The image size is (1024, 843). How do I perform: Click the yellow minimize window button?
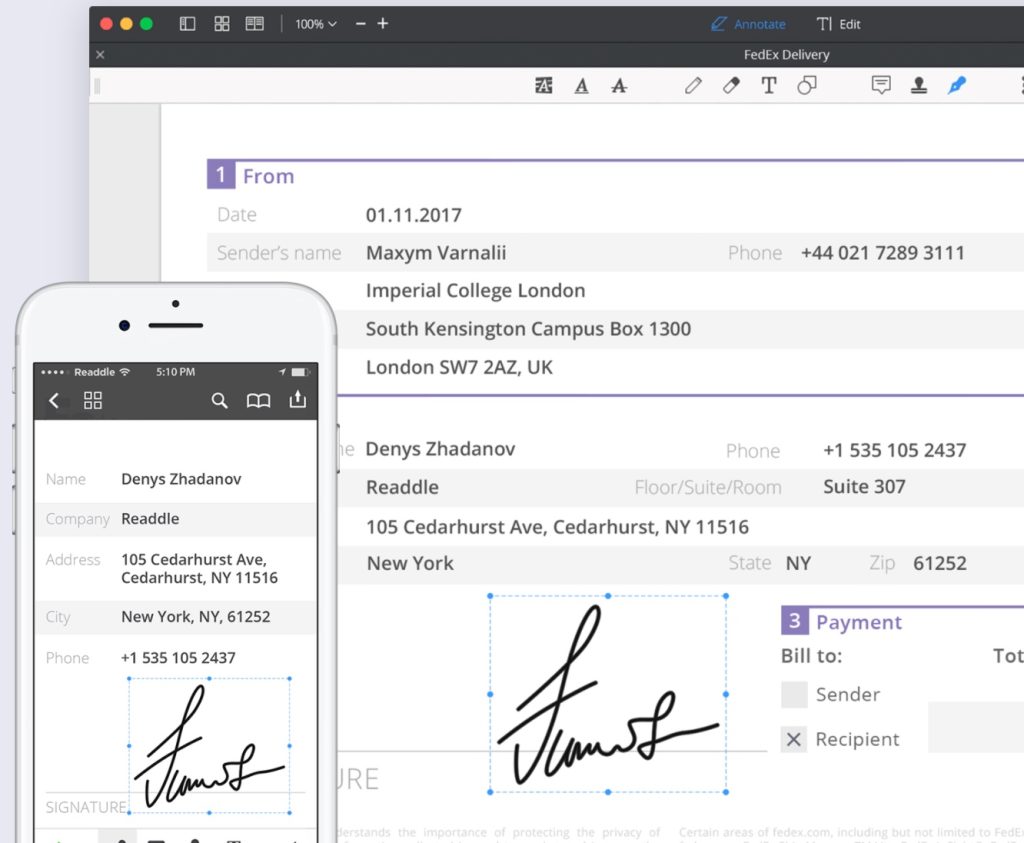127,24
